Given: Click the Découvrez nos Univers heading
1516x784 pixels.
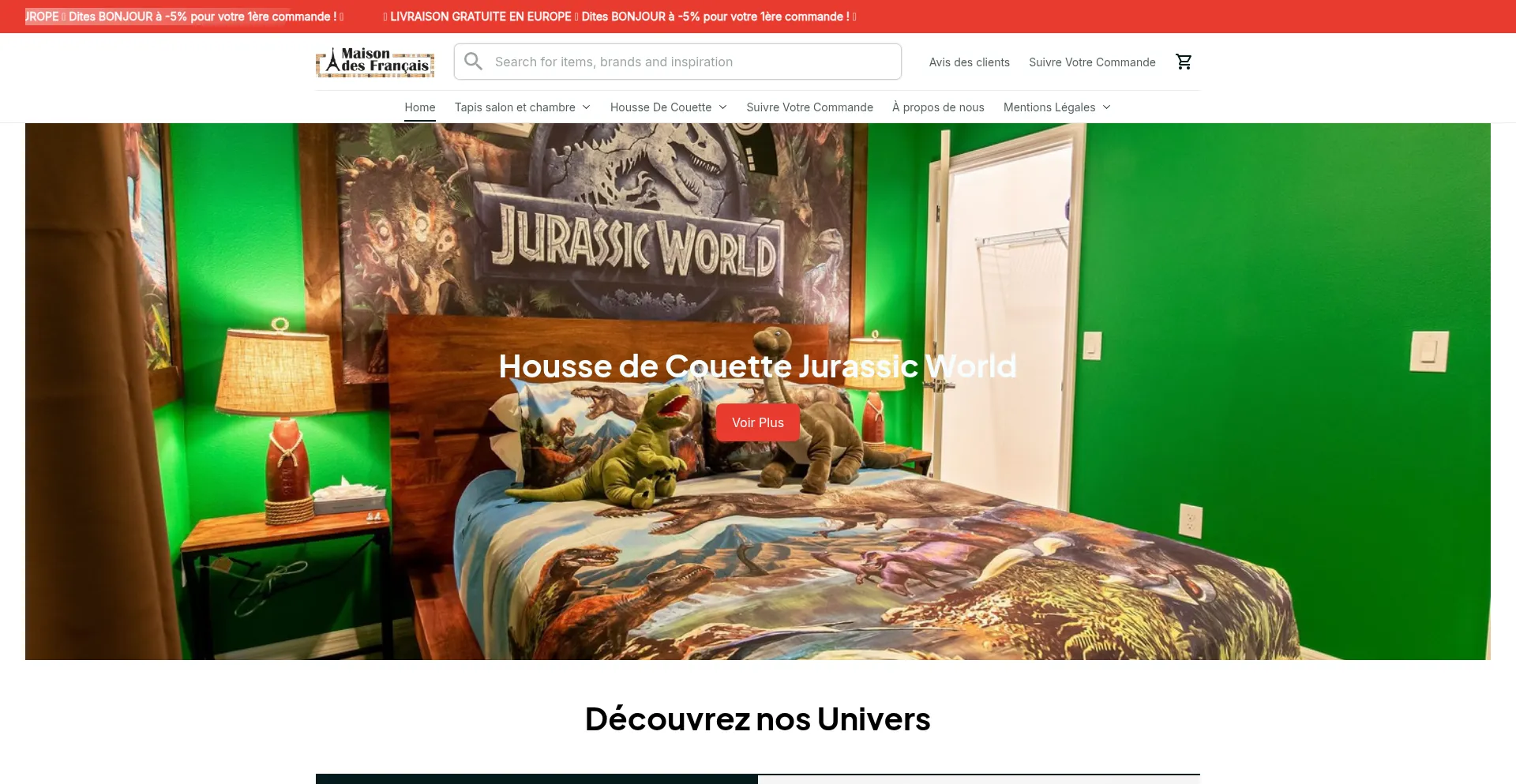Looking at the screenshot, I should 757,718.
